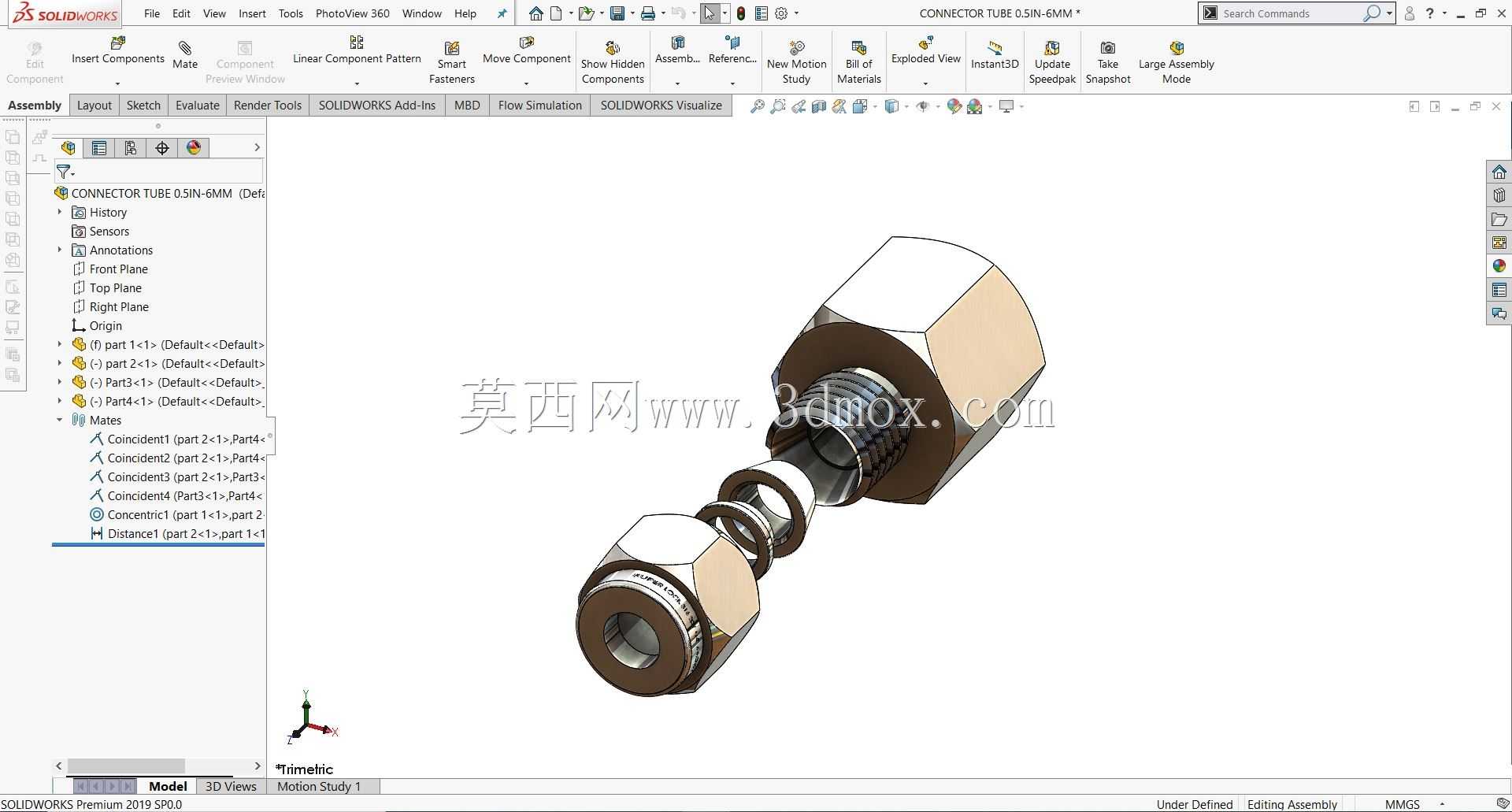Viewport: 1512px width, 812px height.
Task: Click the Save icon
Action: pos(617,13)
